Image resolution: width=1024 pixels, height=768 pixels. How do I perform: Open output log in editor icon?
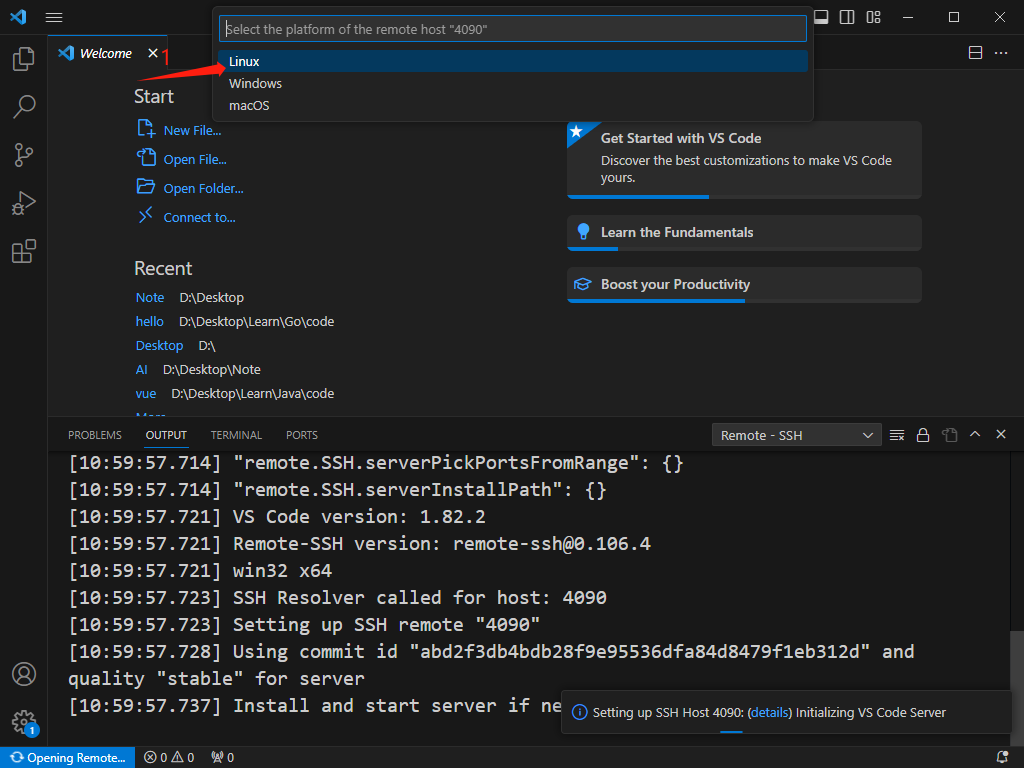949,435
